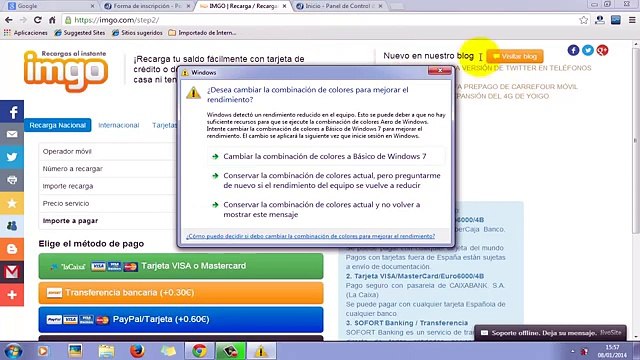Image resolution: width=640 pixels, height=360 pixels.
Task: Switch to the Forma de inscripción tab
Action: pyautogui.click(x=147, y=6)
